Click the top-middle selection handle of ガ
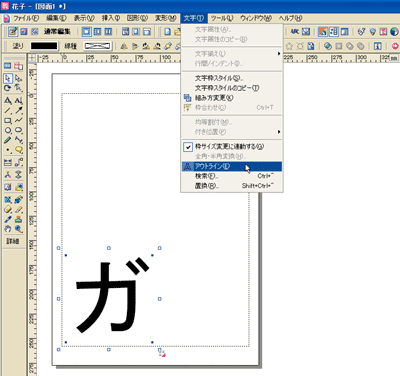 tap(109, 248)
